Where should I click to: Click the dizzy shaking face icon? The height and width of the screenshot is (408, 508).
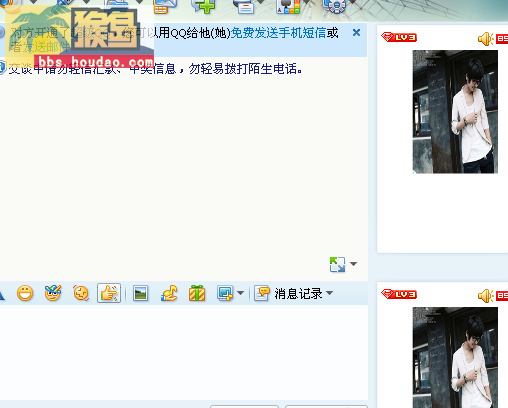tap(81, 294)
